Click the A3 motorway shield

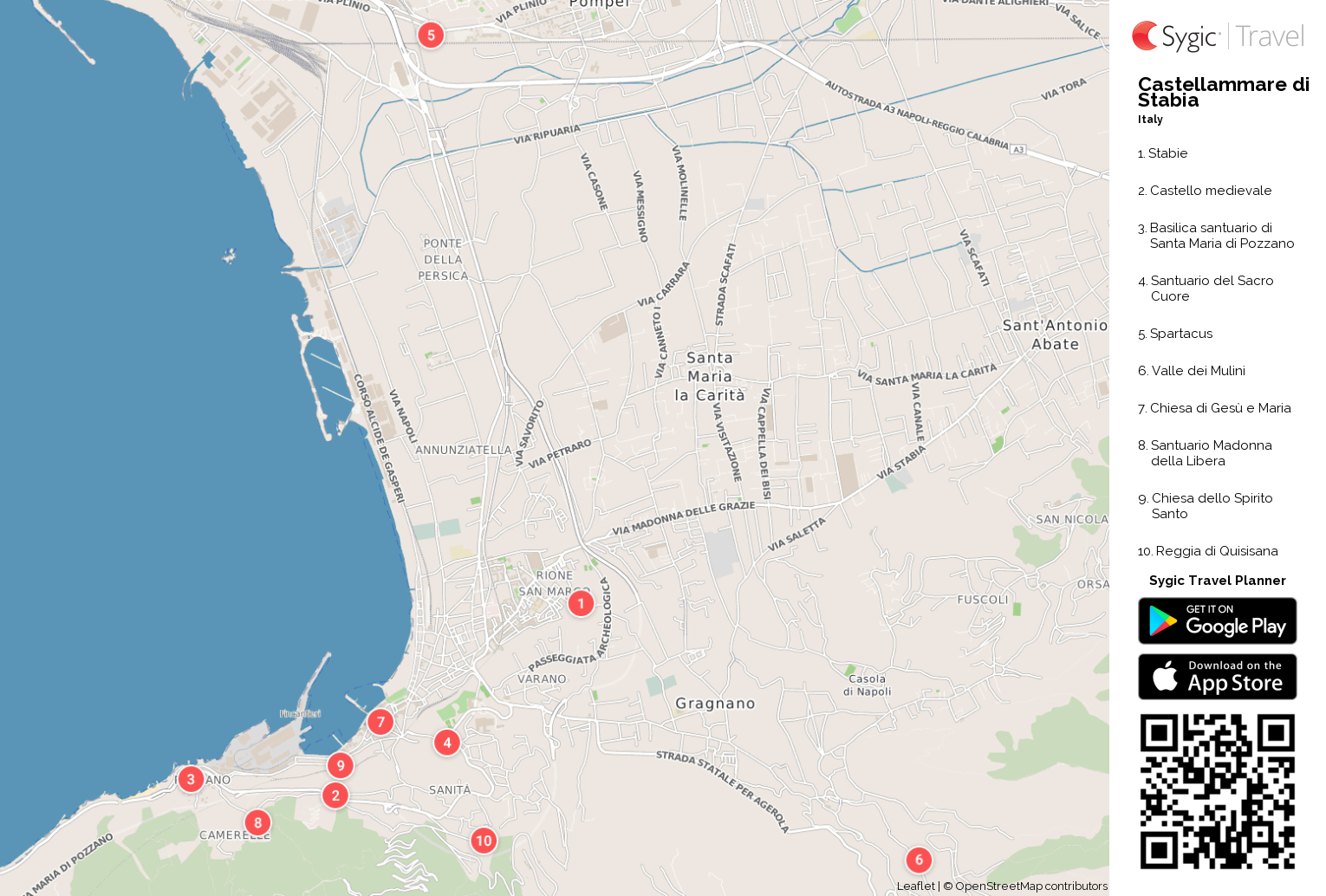coord(1018,150)
